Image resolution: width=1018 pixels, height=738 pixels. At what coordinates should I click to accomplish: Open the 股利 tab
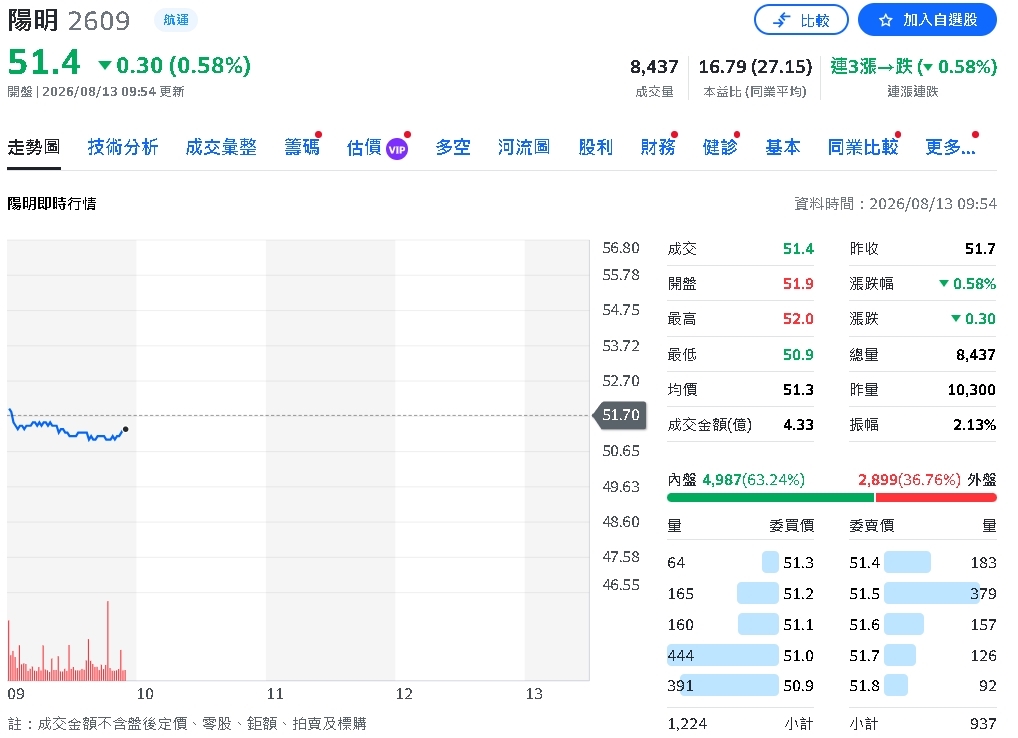[x=595, y=147]
